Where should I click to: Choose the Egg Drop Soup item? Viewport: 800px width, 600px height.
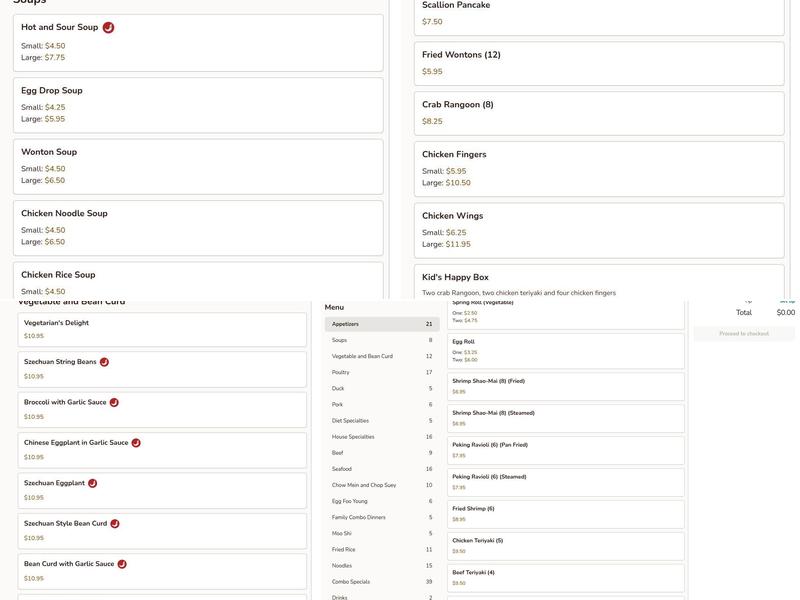tap(198, 105)
